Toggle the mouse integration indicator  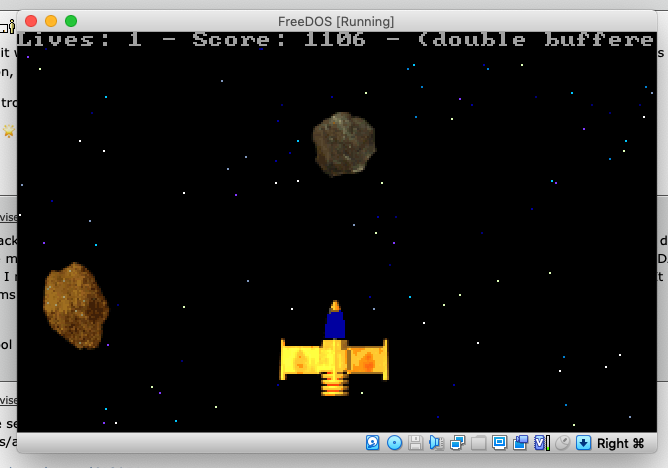[x=563, y=443]
